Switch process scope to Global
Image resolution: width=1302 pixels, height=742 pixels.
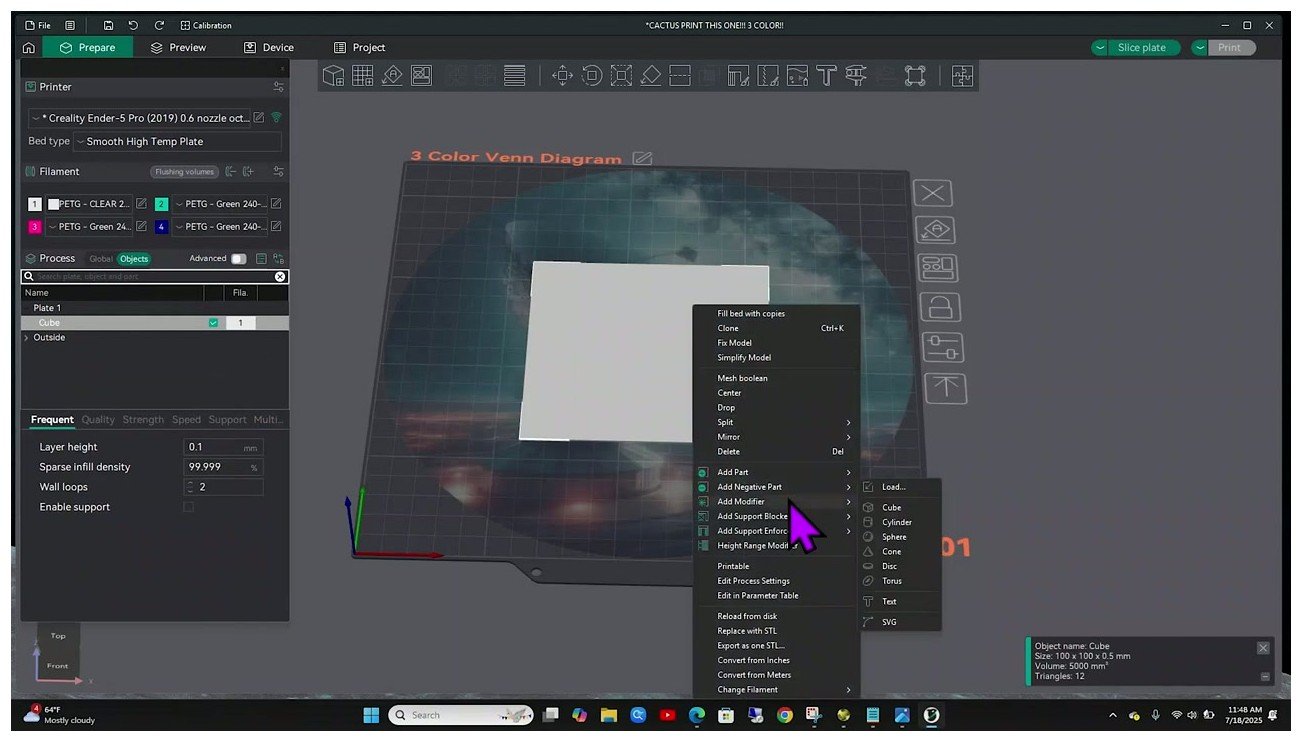click(101, 258)
